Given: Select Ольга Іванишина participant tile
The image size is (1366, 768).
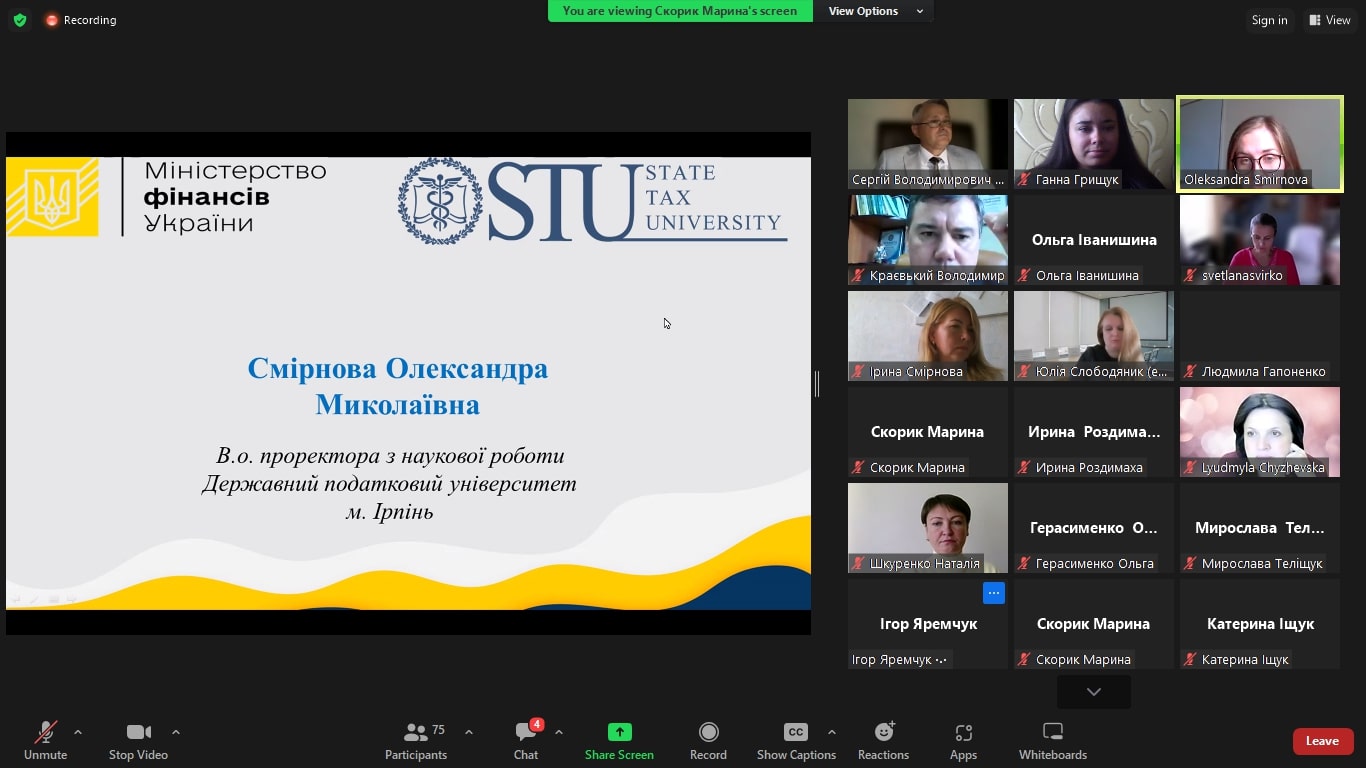Looking at the screenshot, I should click(1094, 240).
